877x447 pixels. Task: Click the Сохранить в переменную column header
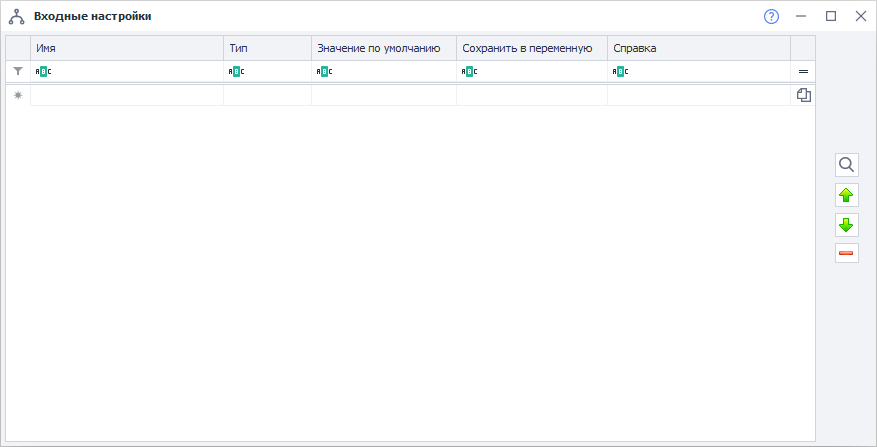click(x=531, y=48)
